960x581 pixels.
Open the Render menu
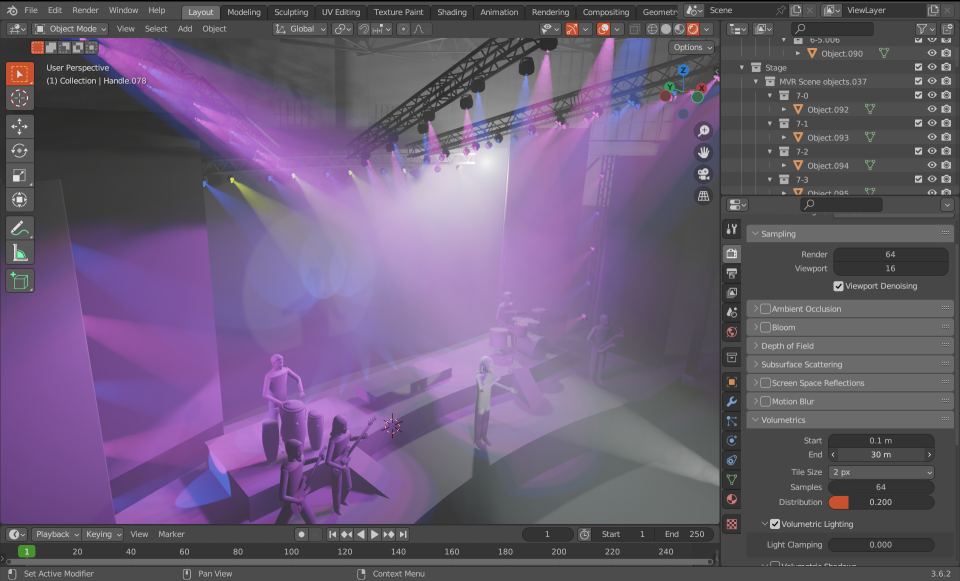pos(85,10)
